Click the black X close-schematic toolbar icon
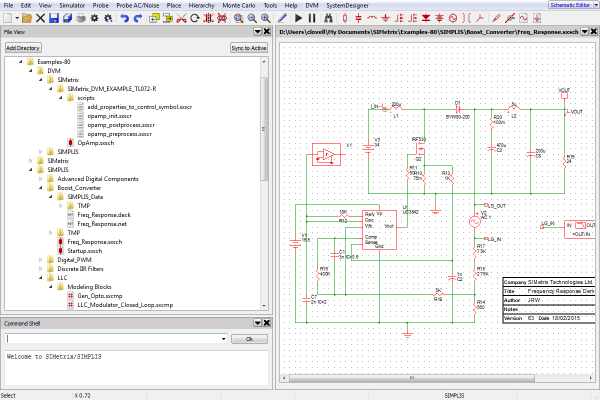 (40, 18)
